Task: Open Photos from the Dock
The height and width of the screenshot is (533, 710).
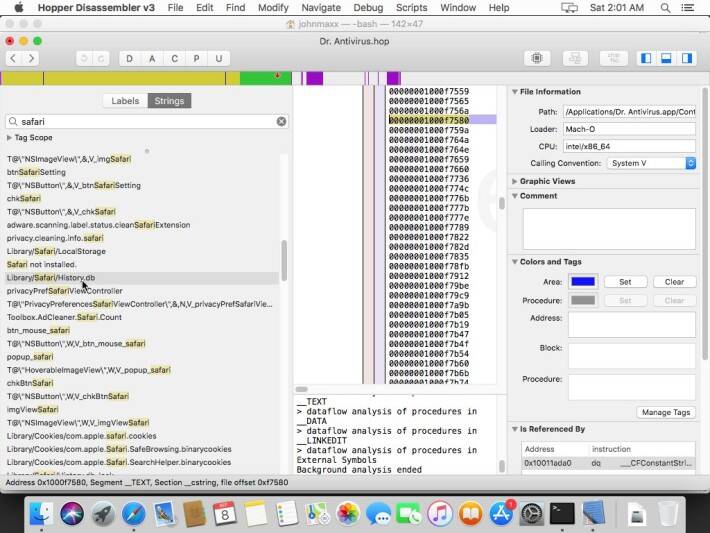Action: pos(348,514)
